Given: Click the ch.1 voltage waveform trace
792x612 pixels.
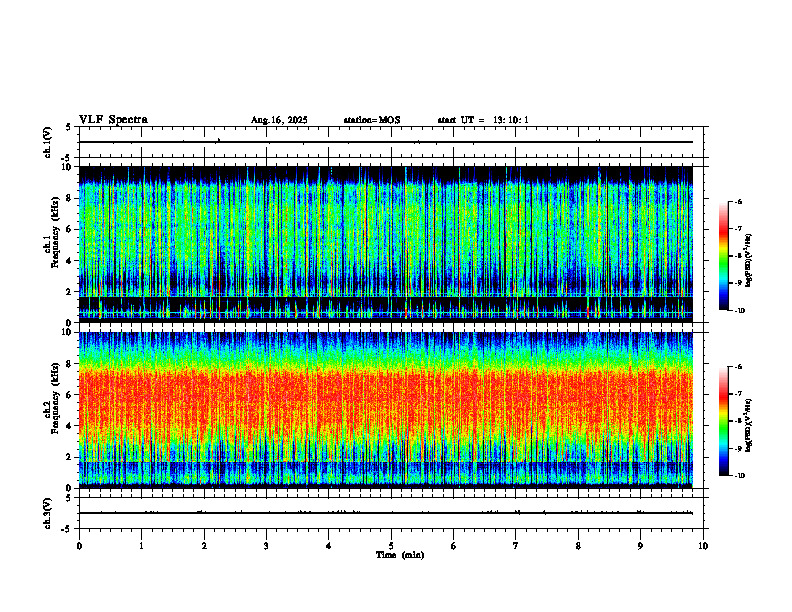Looking at the screenshot, I should 386,142.
